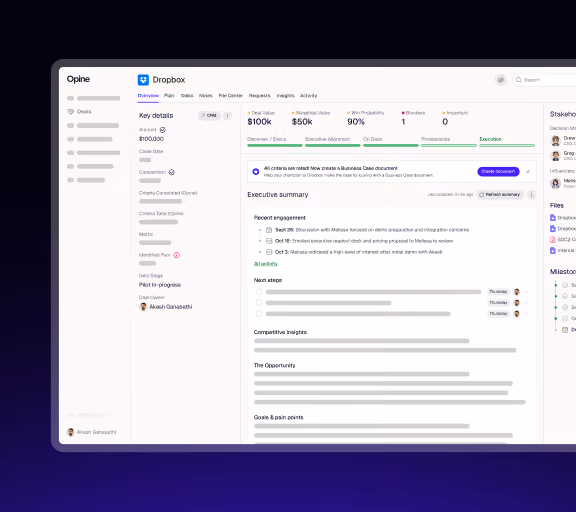
Task: Click the Opine logo in the sidebar
Action: click(78, 79)
